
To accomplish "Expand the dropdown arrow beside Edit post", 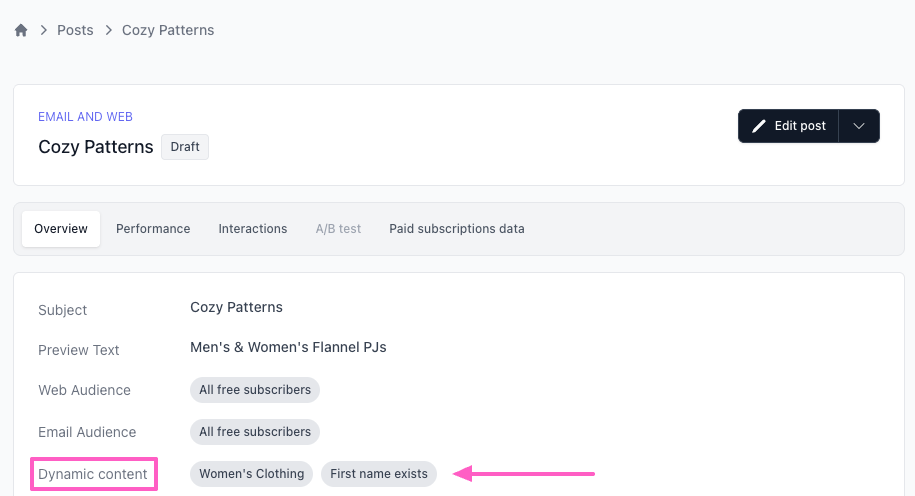I will pyautogui.click(x=859, y=126).
